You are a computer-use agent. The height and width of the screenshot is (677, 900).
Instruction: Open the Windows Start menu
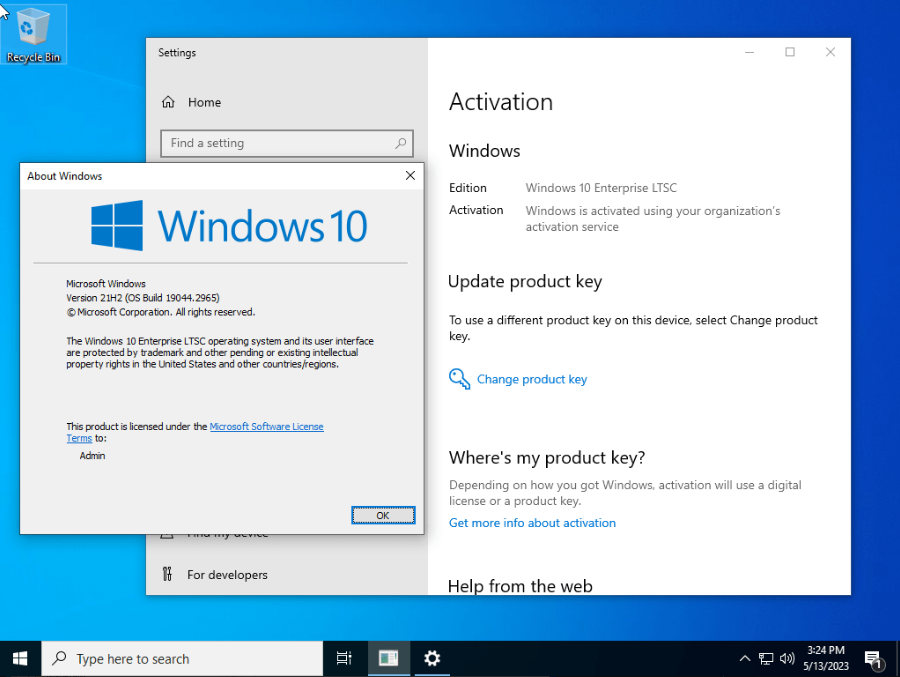tap(20, 659)
